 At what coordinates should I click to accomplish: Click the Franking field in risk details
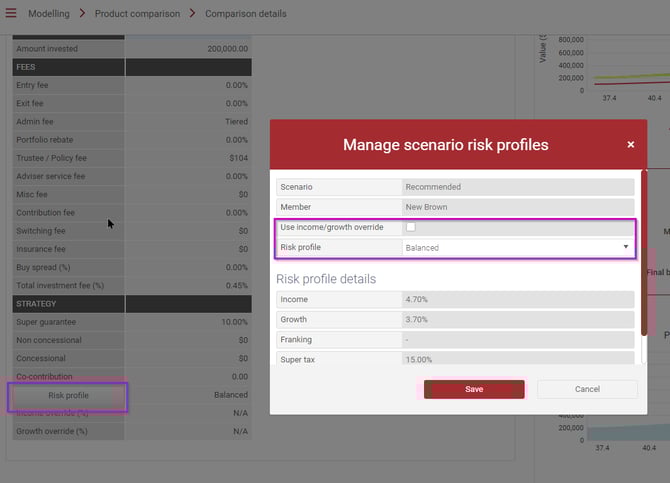coord(517,340)
